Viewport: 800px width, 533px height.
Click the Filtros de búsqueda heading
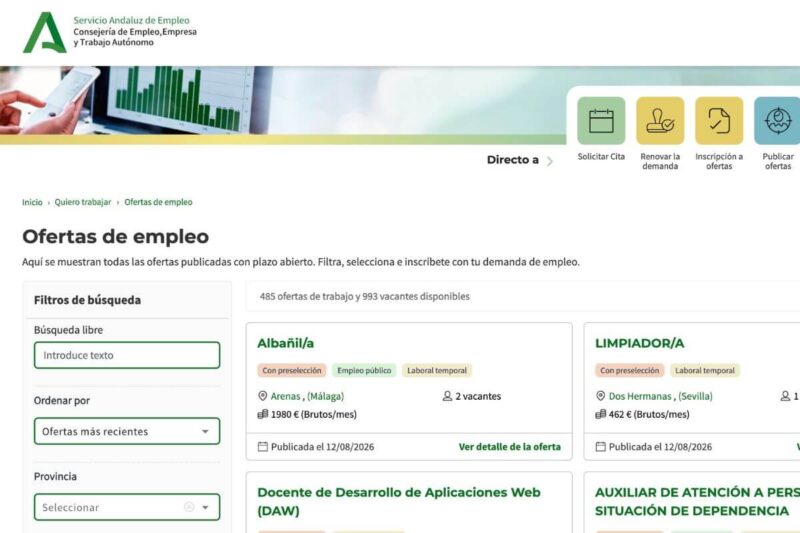tap(87, 300)
